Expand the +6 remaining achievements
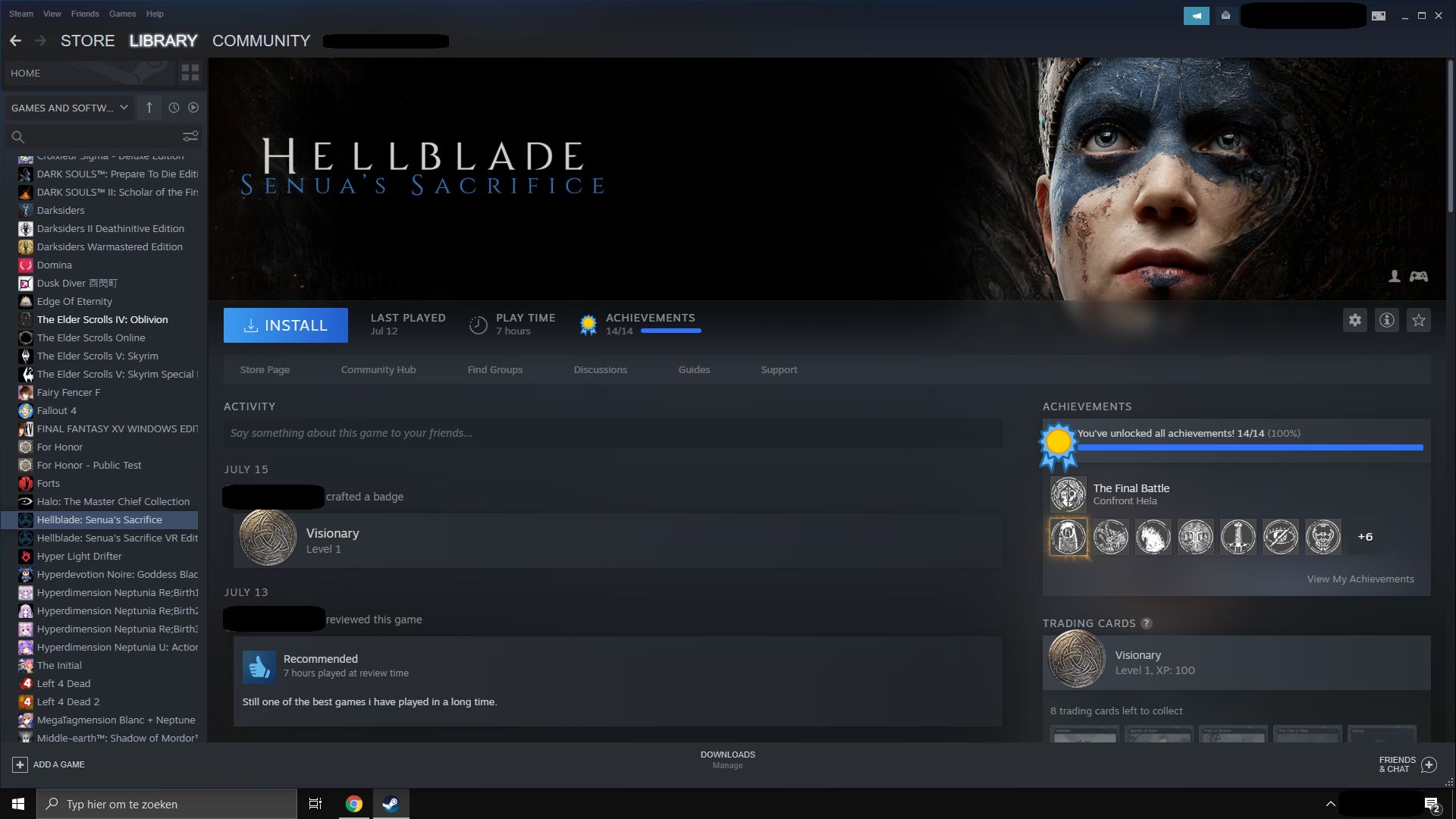Screen dimensions: 1456x819 [1365, 537]
